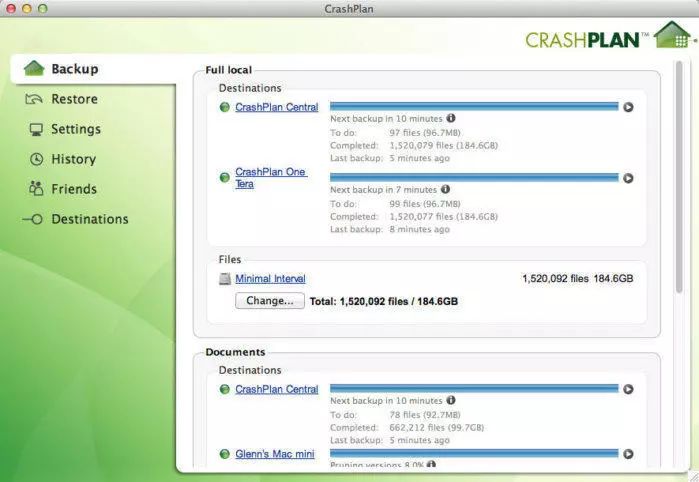
Task: Show info for Next backup in 7 minutes
Action: (445, 189)
